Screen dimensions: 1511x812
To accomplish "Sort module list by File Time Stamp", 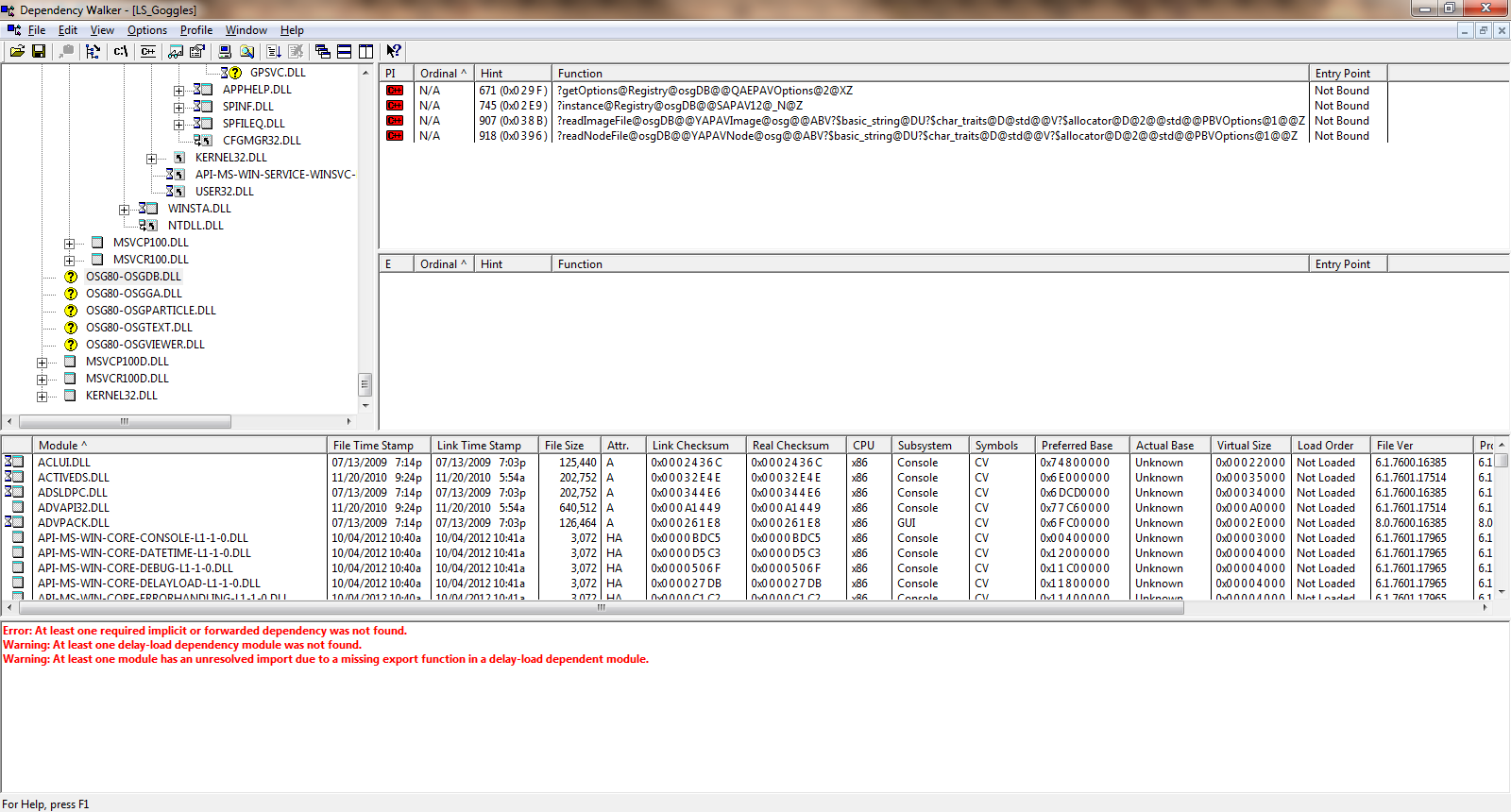I will click(x=379, y=445).
